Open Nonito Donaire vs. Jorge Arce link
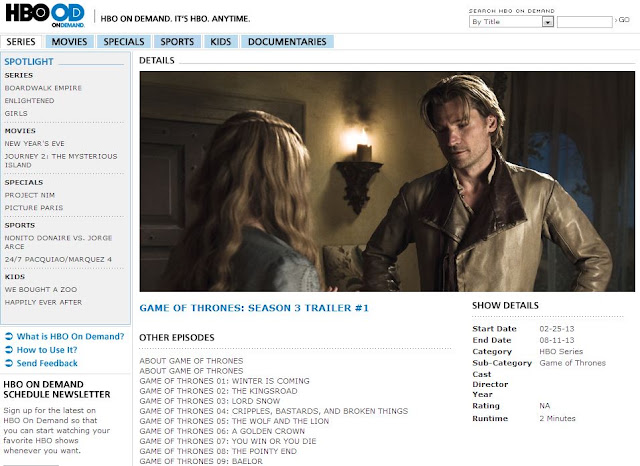The height and width of the screenshot is (466, 640). tap(58, 242)
